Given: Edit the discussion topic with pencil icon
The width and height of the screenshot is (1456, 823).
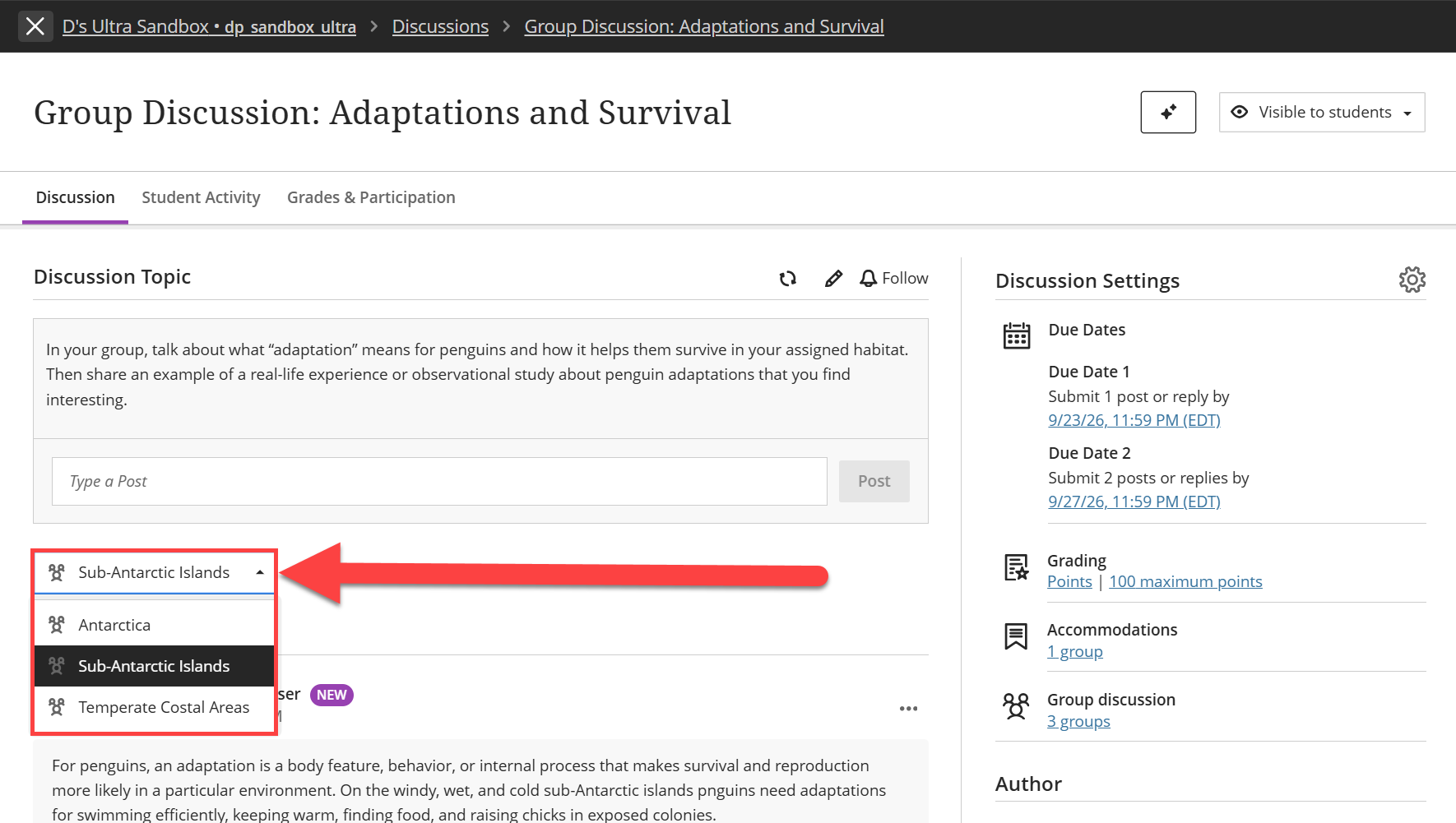Looking at the screenshot, I should pyautogui.click(x=833, y=279).
